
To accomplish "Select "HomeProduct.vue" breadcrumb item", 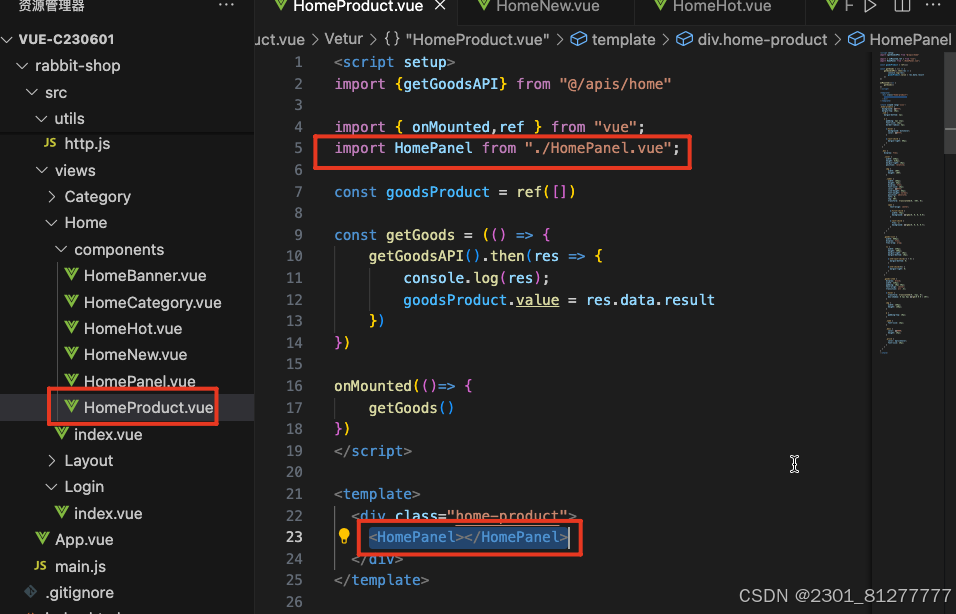I will coord(467,40).
